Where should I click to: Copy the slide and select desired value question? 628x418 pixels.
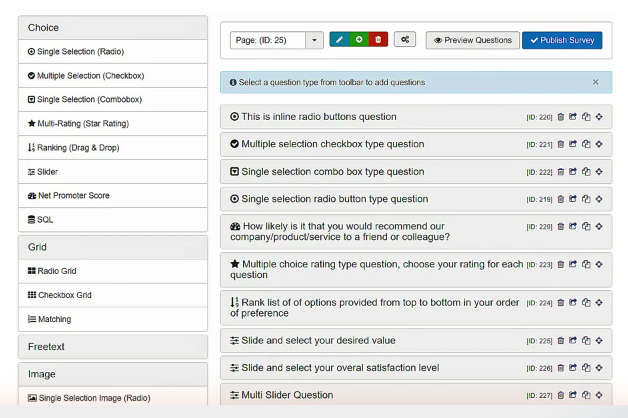[x=586, y=341]
